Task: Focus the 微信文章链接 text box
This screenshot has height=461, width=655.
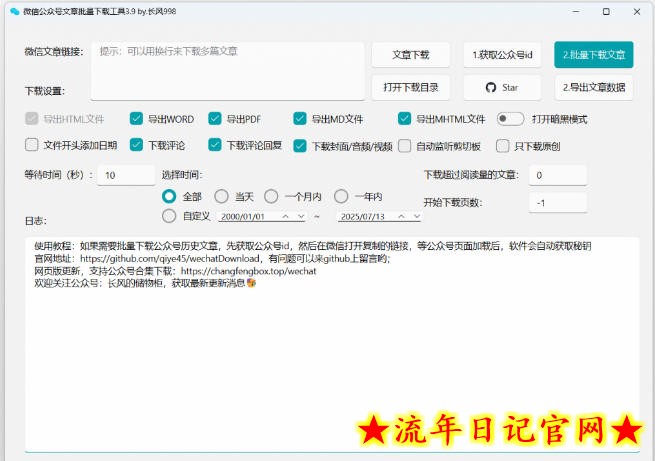Action: pyautogui.click(x=228, y=71)
